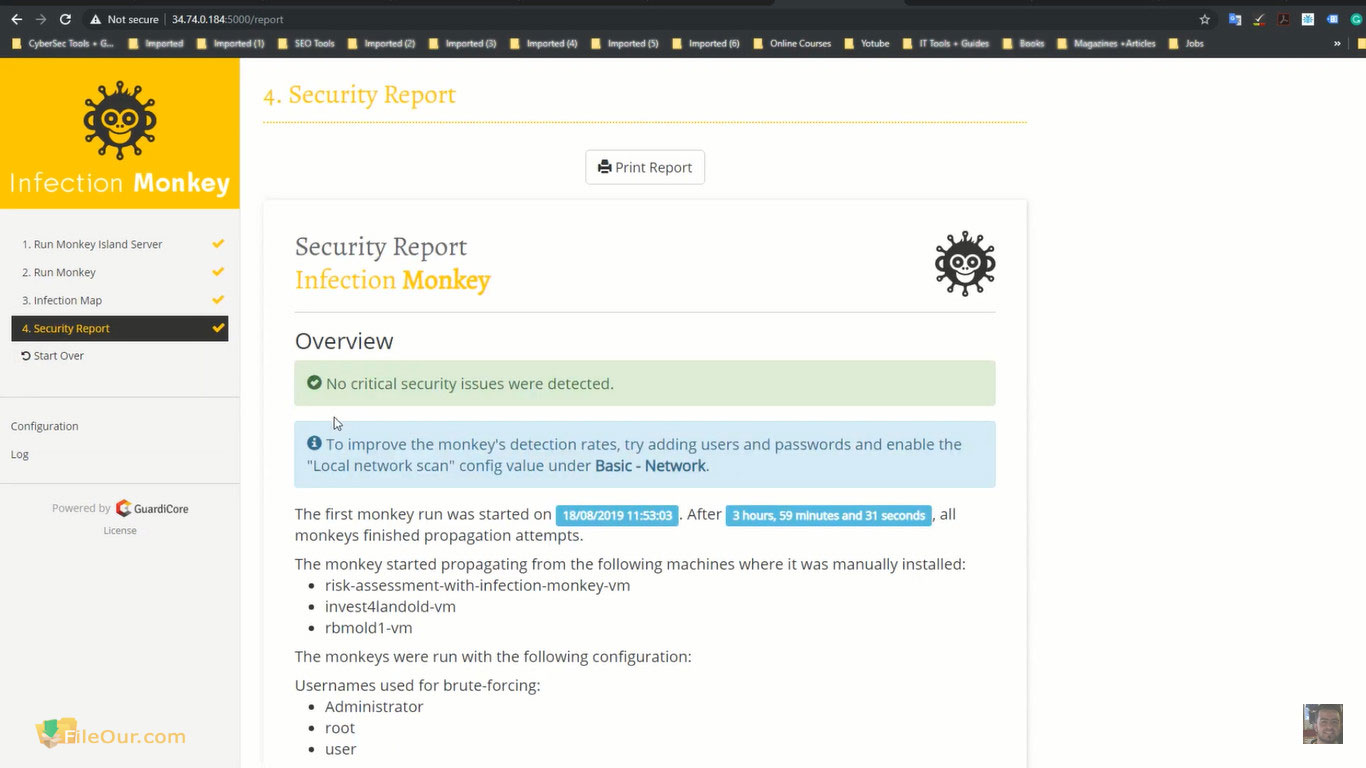Click the monkey logo in report header
This screenshot has width=1366, height=768.
tap(965, 263)
